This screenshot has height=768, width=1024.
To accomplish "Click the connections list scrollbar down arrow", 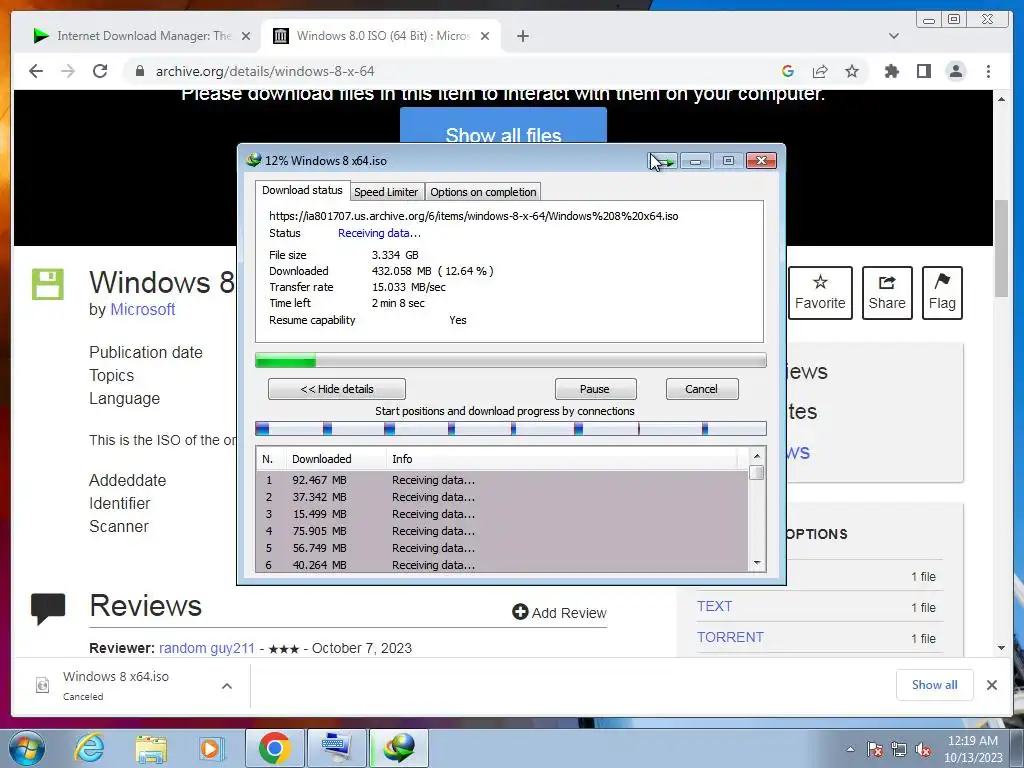I will click(x=757, y=563).
